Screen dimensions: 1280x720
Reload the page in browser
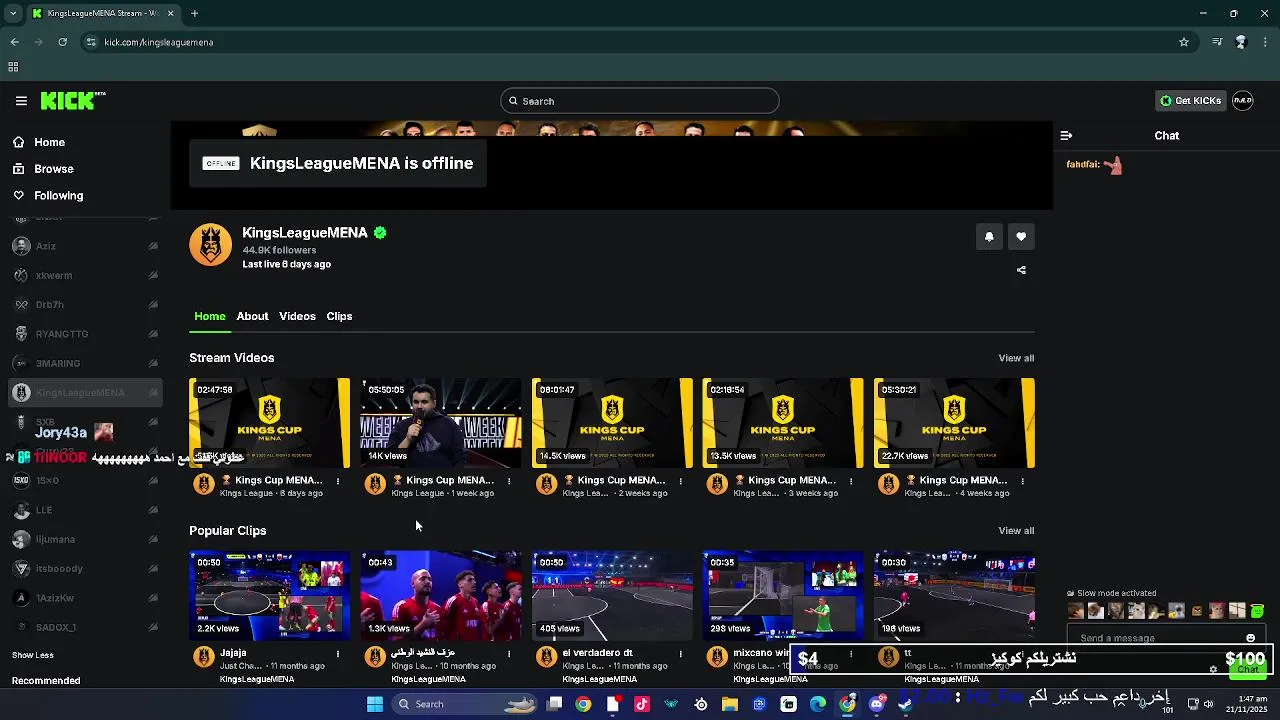62,42
